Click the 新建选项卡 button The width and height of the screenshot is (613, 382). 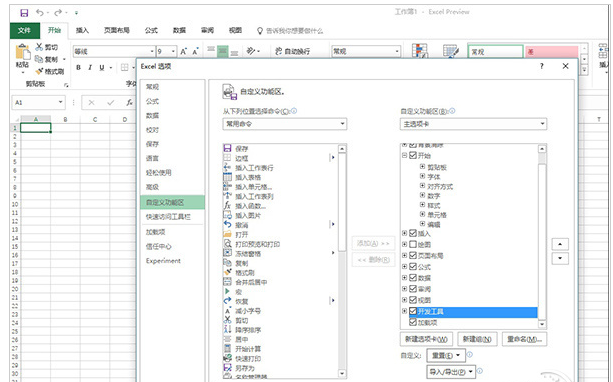[426, 339]
